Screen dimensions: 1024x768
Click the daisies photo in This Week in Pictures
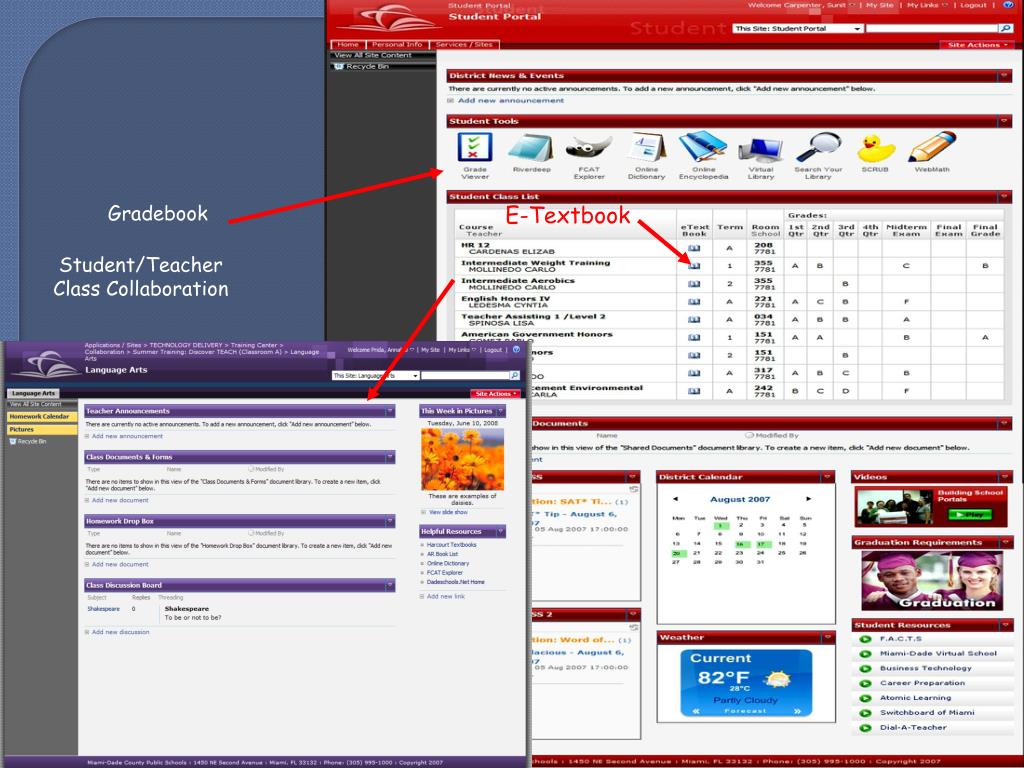point(462,459)
